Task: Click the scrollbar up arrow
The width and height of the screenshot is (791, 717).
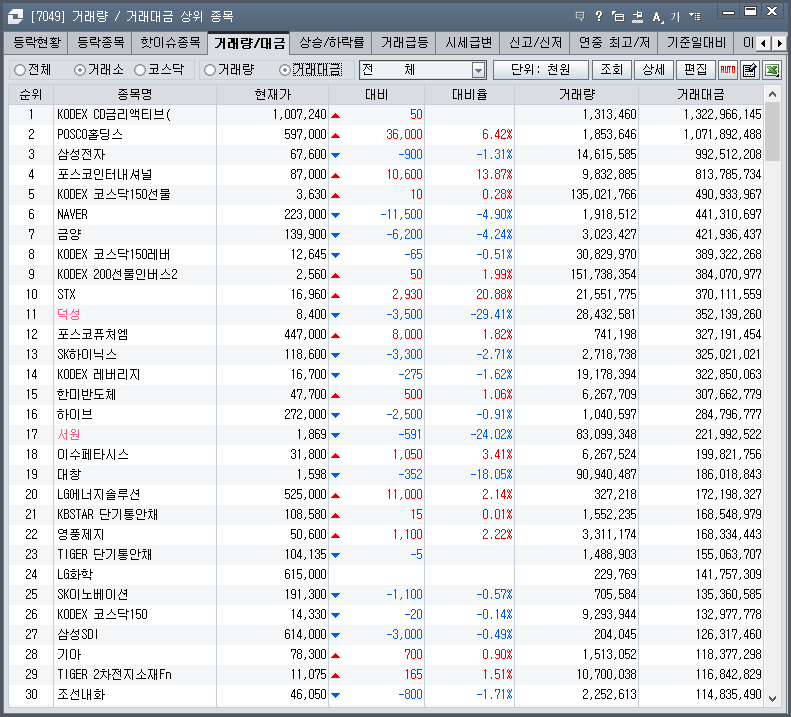Action: 772,94
